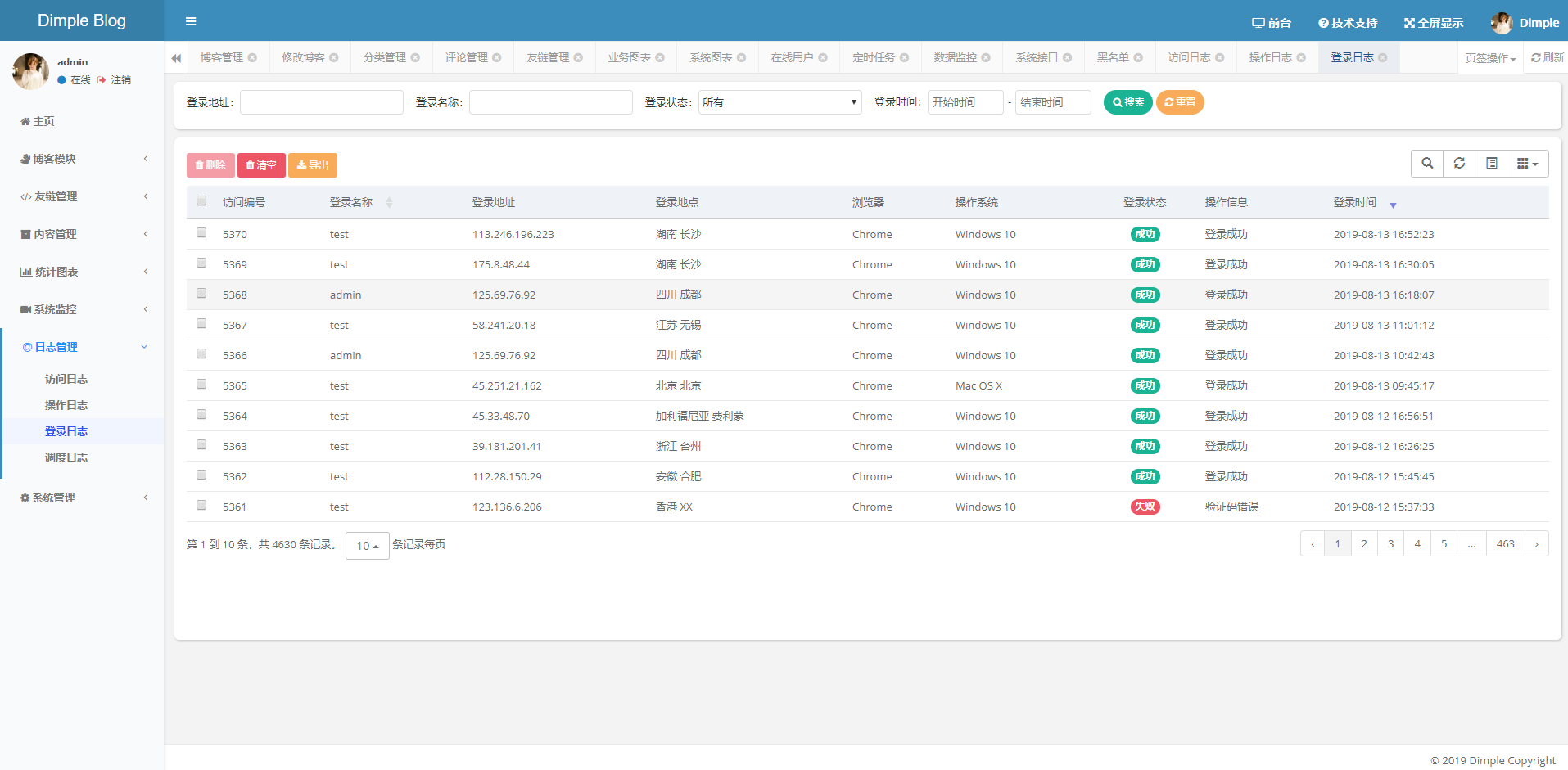
Task: Click the 注销 logout link
Action: click(x=115, y=80)
